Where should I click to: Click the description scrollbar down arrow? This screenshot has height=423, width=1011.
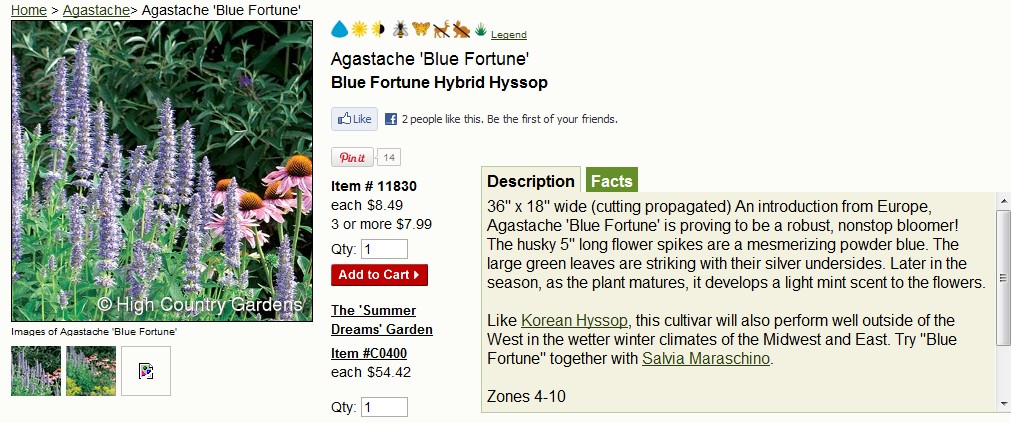pyautogui.click(x=1003, y=404)
